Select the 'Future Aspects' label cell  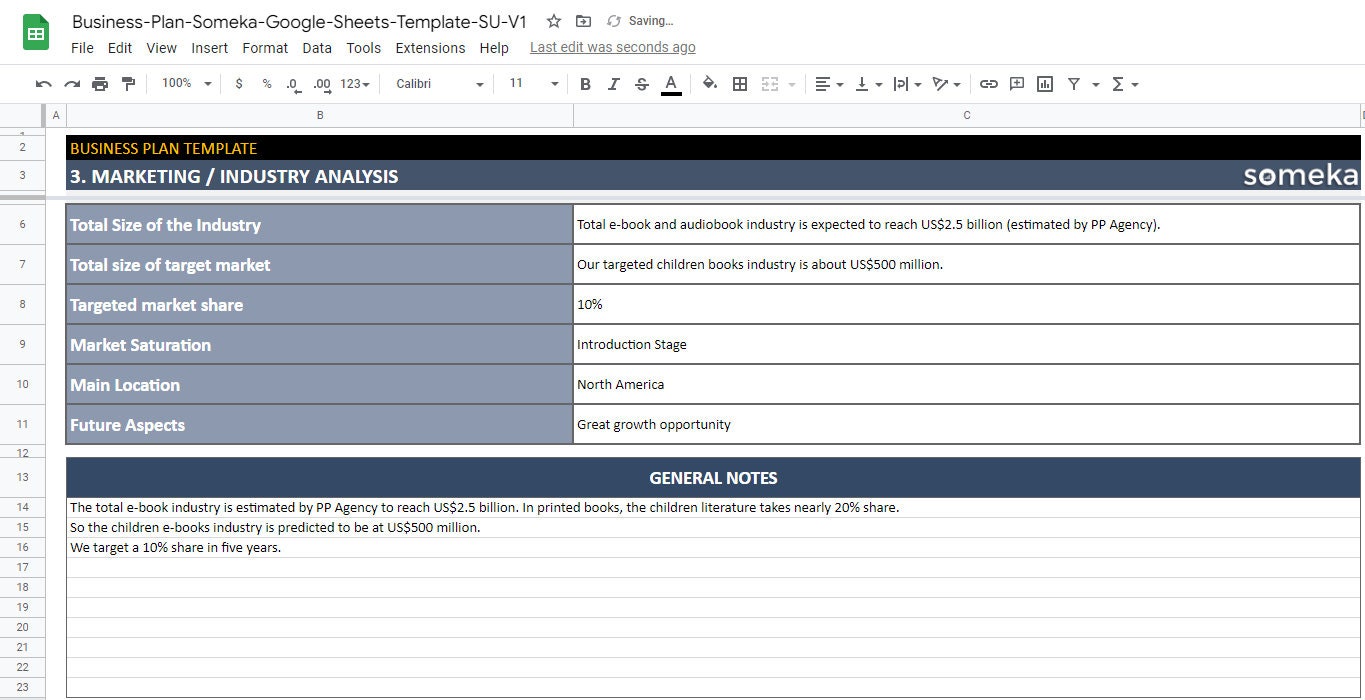coord(320,424)
